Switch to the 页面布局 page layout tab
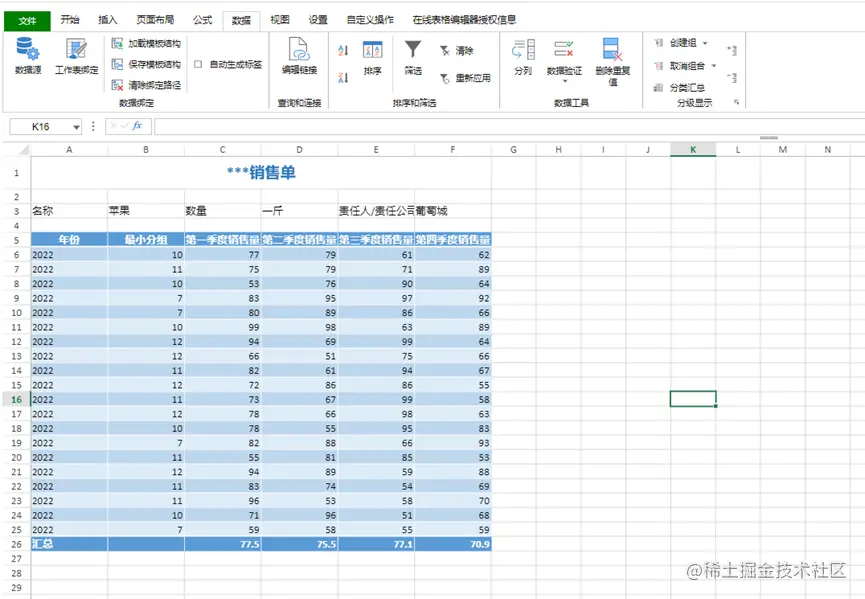Screen dimensions: 865x599 tap(155, 20)
